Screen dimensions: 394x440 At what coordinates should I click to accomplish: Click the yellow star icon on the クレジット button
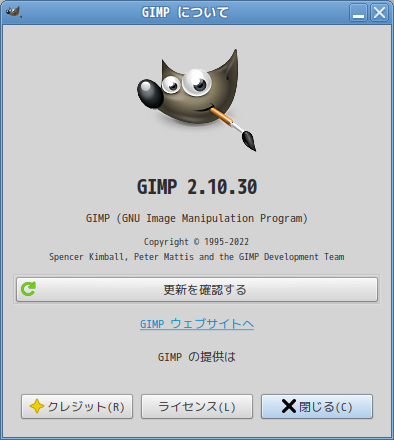click(37, 406)
